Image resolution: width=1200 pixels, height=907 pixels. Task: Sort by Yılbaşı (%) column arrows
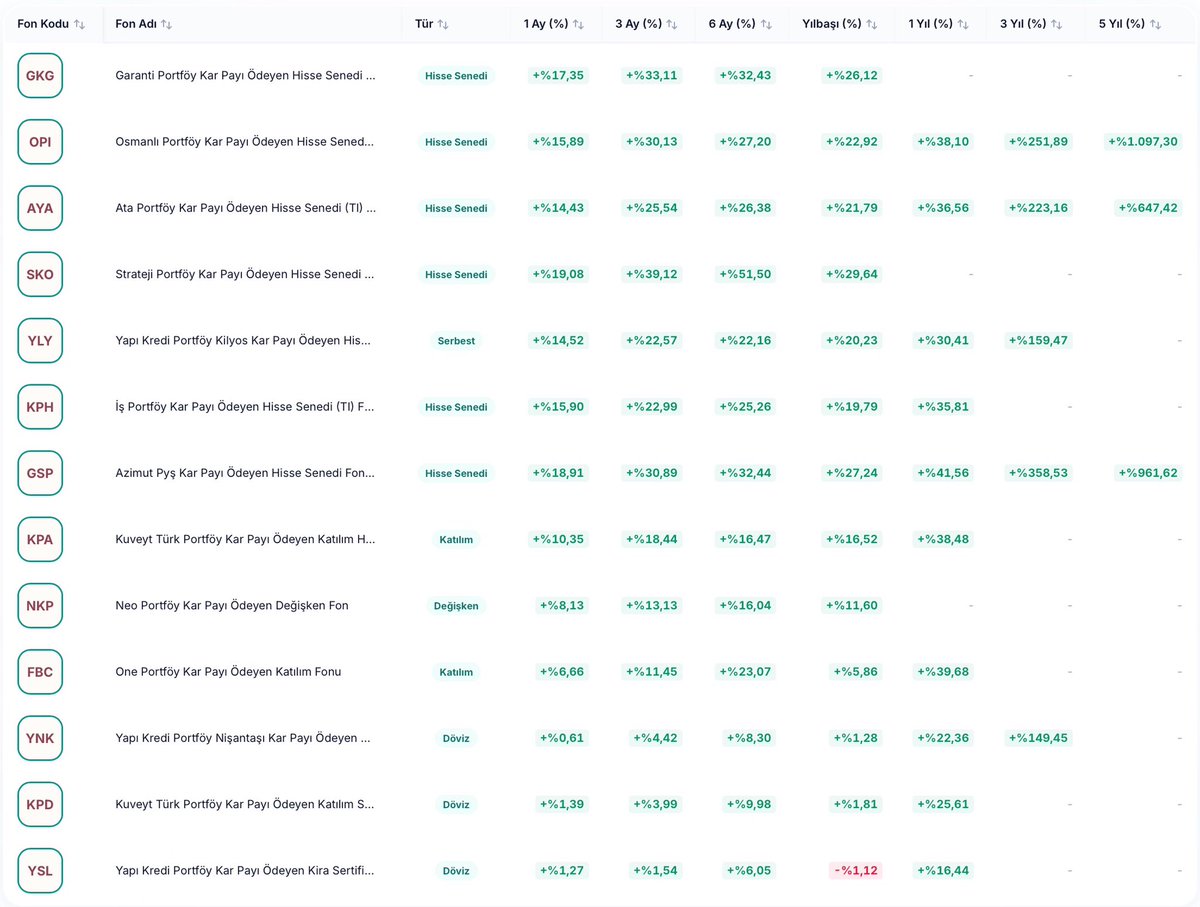[871, 24]
